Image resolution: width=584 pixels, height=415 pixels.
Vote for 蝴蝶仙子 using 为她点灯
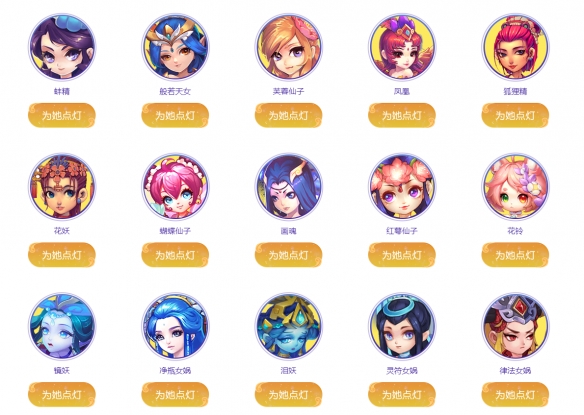(175, 255)
